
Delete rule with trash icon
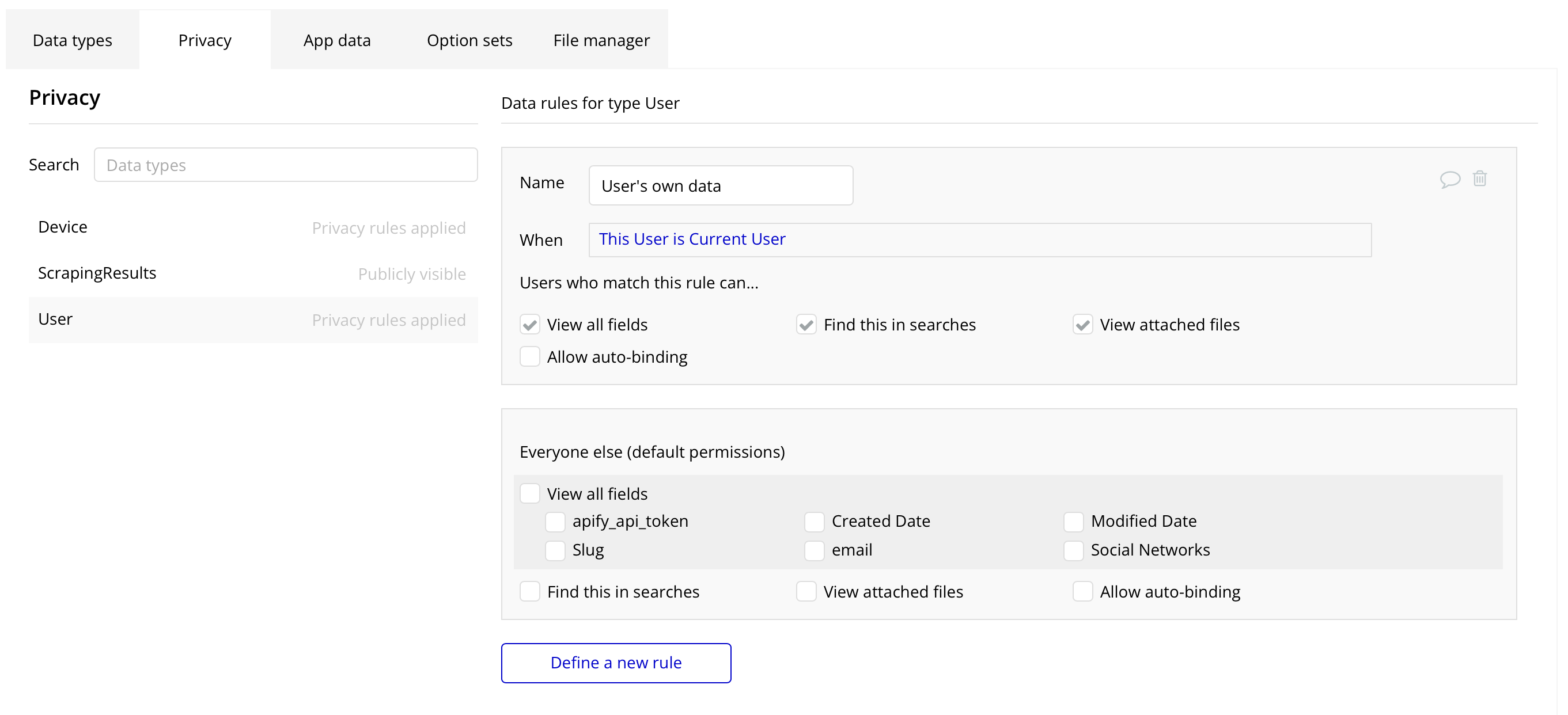1480,179
